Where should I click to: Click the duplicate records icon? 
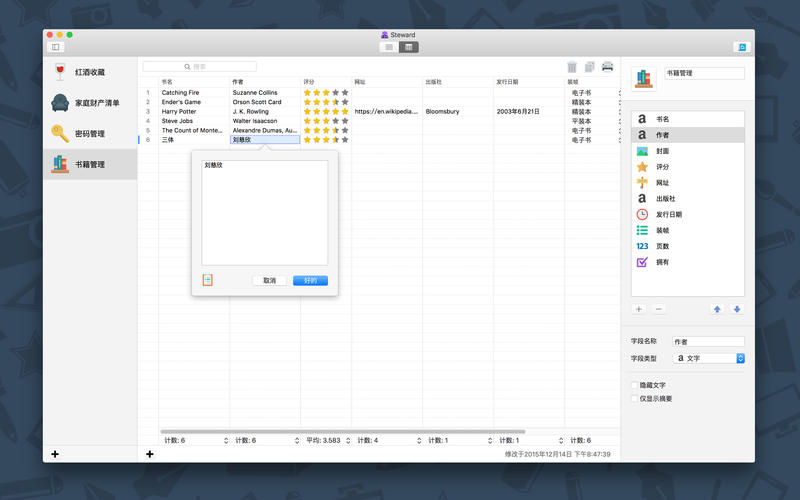(x=589, y=67)
